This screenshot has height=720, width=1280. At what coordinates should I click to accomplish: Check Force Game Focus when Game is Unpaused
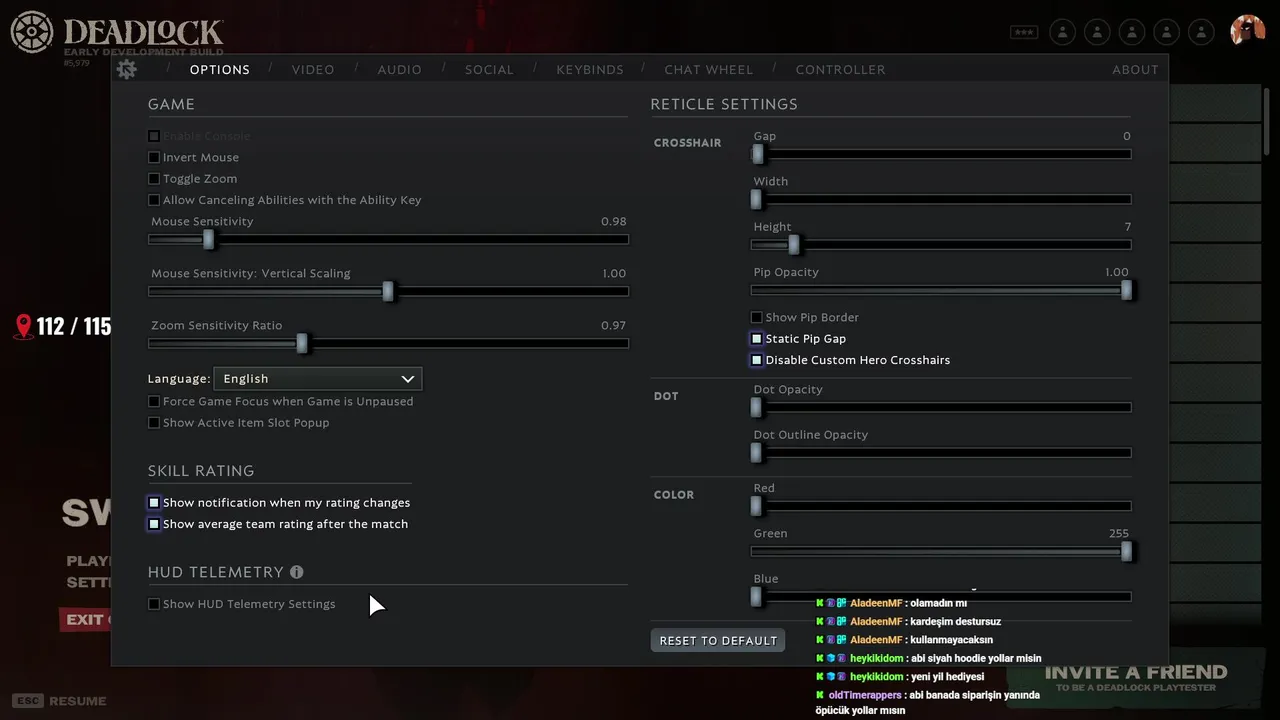coord(154,401)
